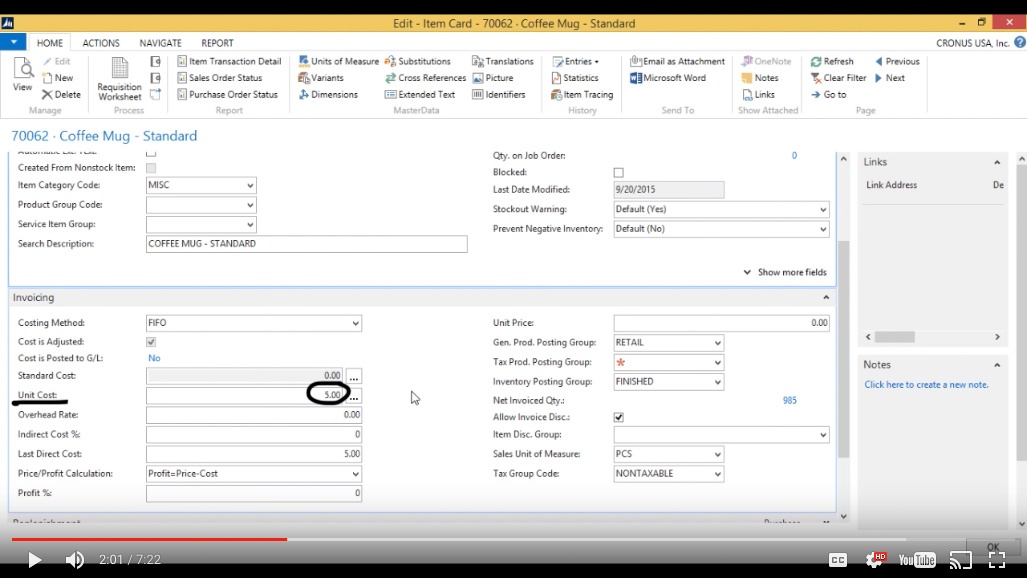Switch to the ACTIONS ribbon tab
This screenshot has width=1027, height=578.
[101, 43]
